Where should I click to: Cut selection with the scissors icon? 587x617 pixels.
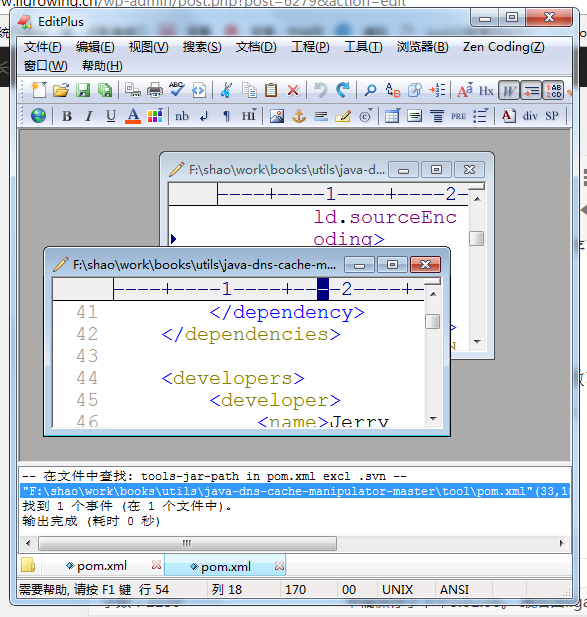(226, 90)
